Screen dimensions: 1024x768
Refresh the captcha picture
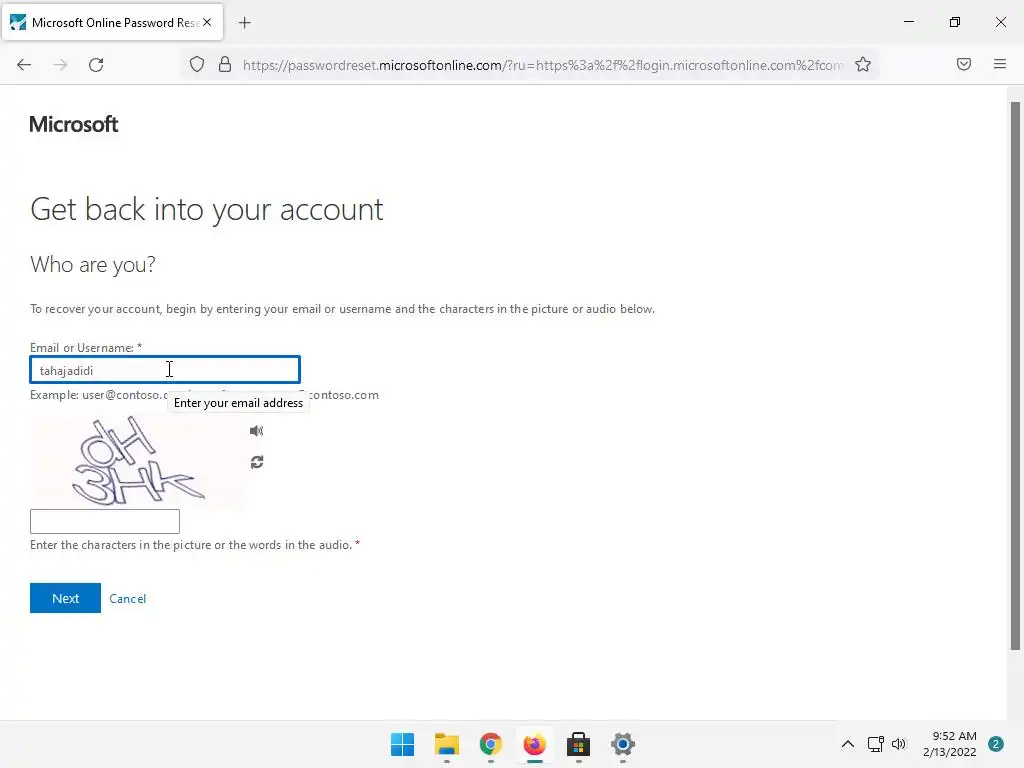tap(257, 462)
